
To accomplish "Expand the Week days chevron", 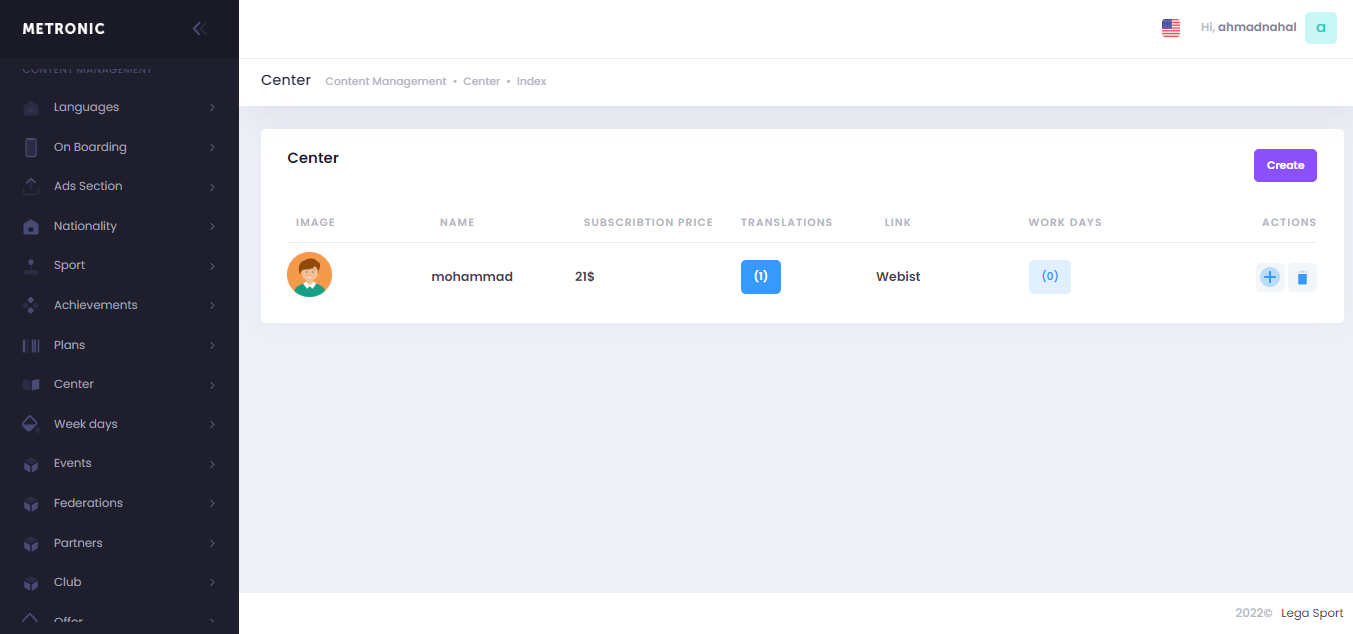I will coord(212,425).
